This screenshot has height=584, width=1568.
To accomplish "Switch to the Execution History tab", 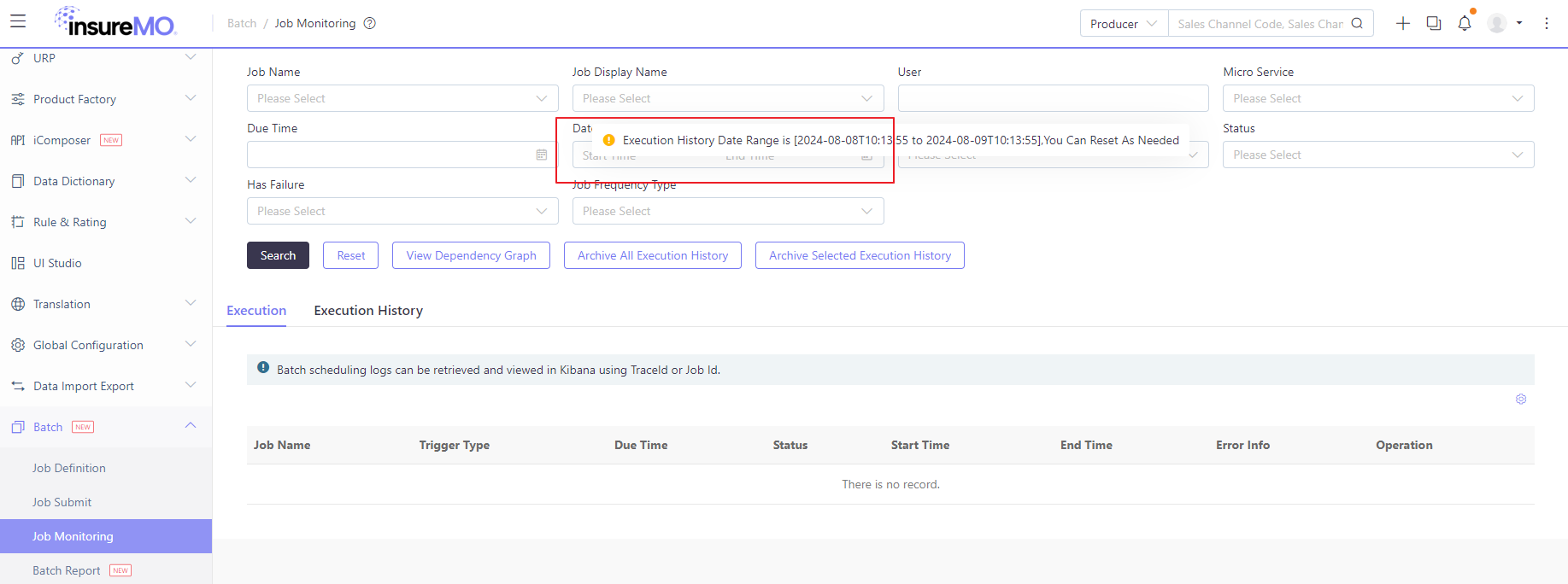I will (368, 311).
